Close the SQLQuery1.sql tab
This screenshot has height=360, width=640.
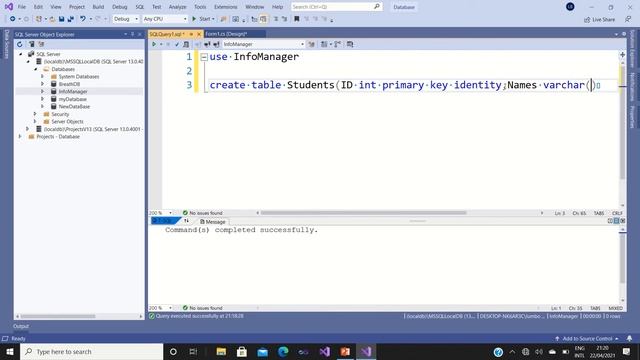(x=199, y=34)
